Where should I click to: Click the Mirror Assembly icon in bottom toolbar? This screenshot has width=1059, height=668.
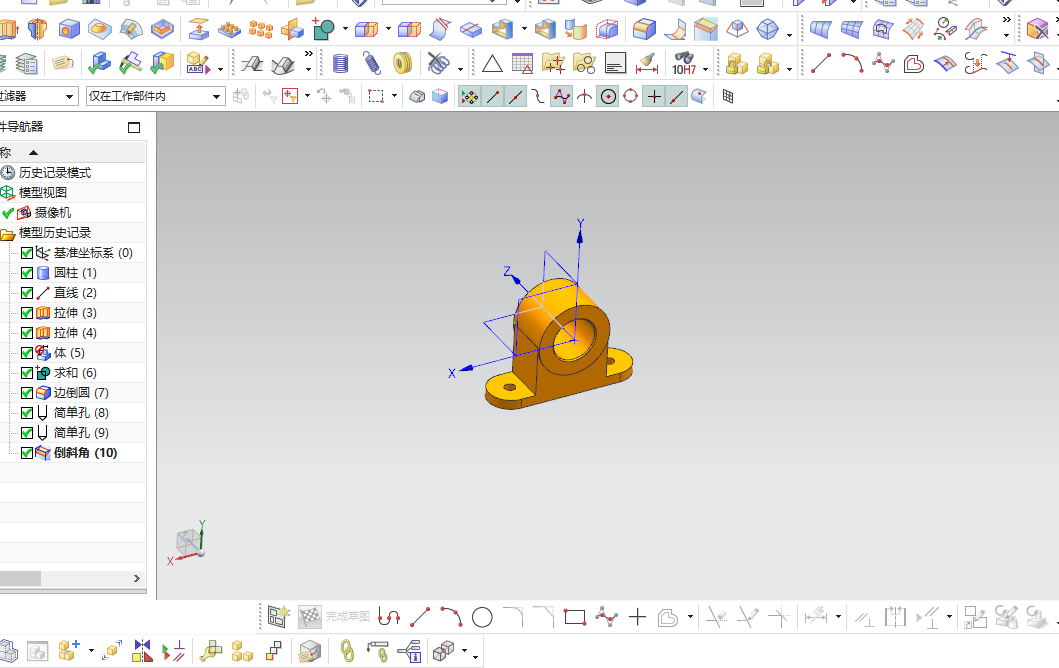(143, 651)
